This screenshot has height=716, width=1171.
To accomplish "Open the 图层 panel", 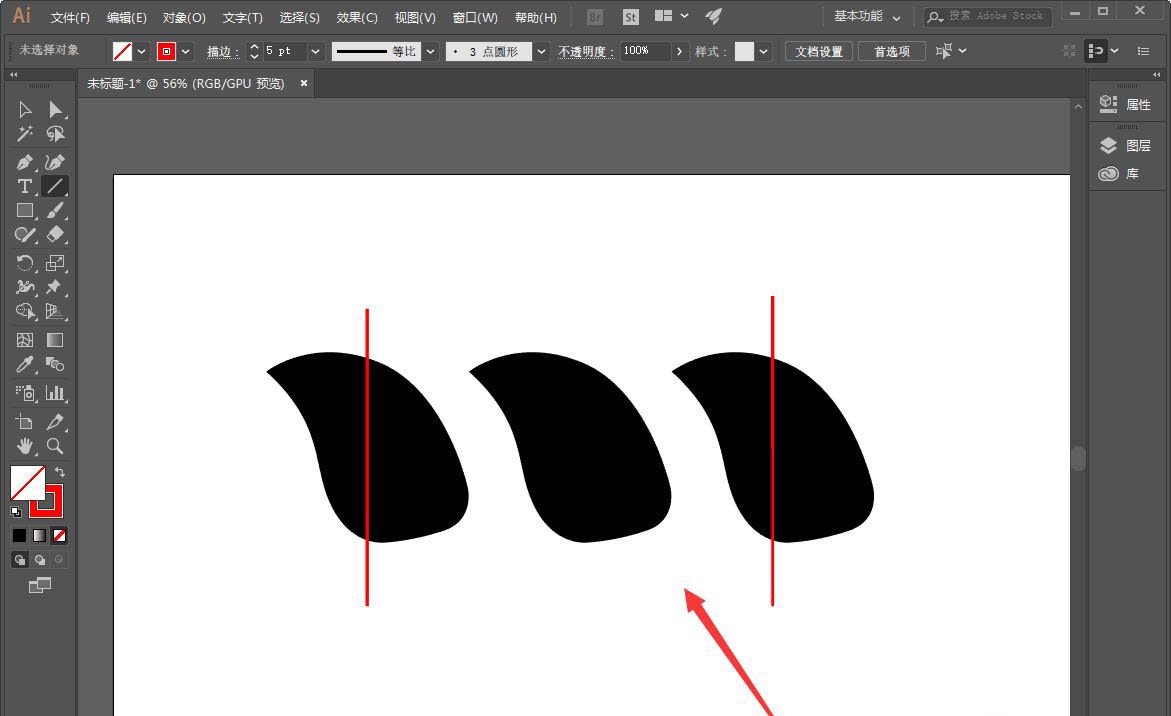I will point(1126,146).
